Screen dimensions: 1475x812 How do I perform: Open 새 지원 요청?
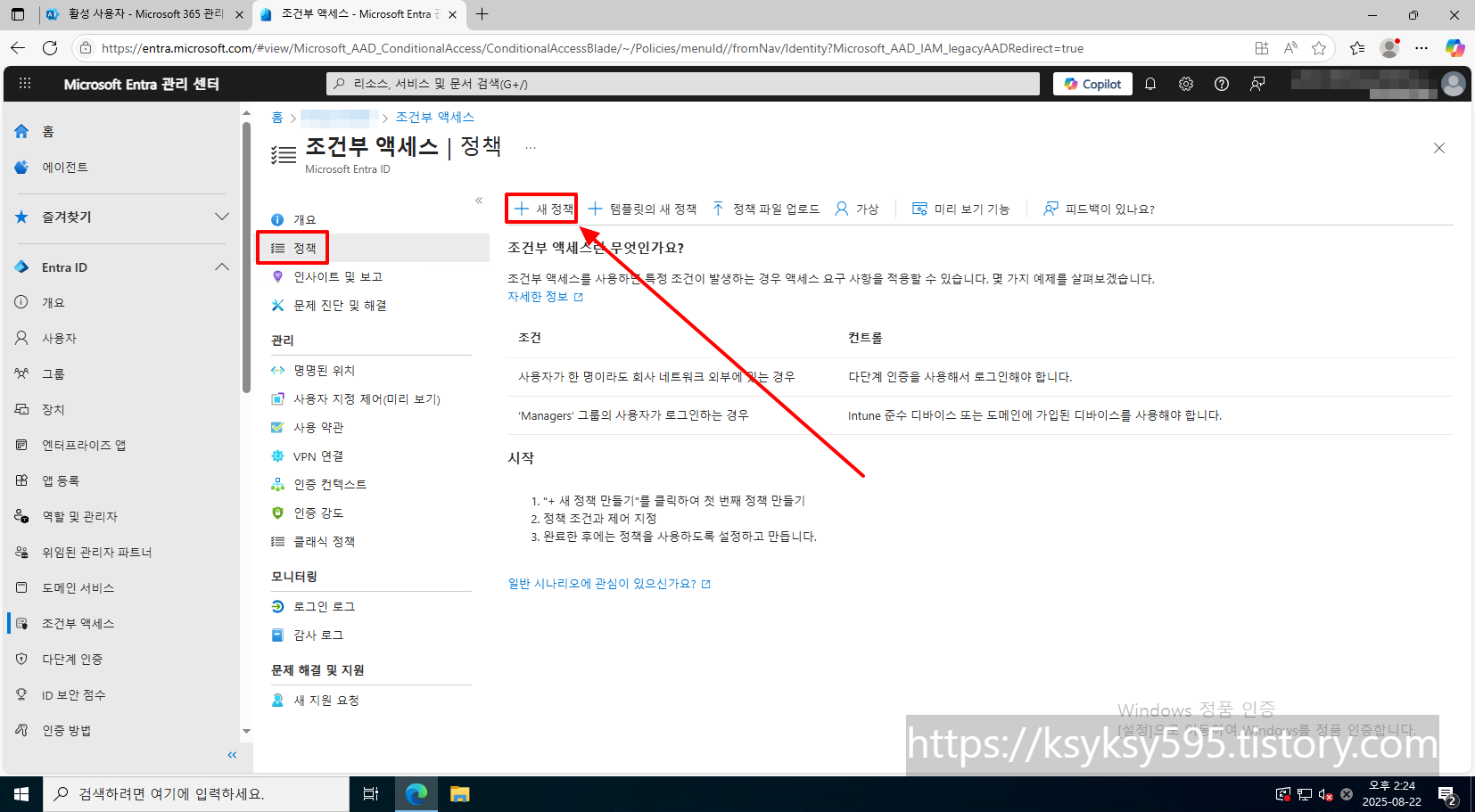click(x=326, y=700)
